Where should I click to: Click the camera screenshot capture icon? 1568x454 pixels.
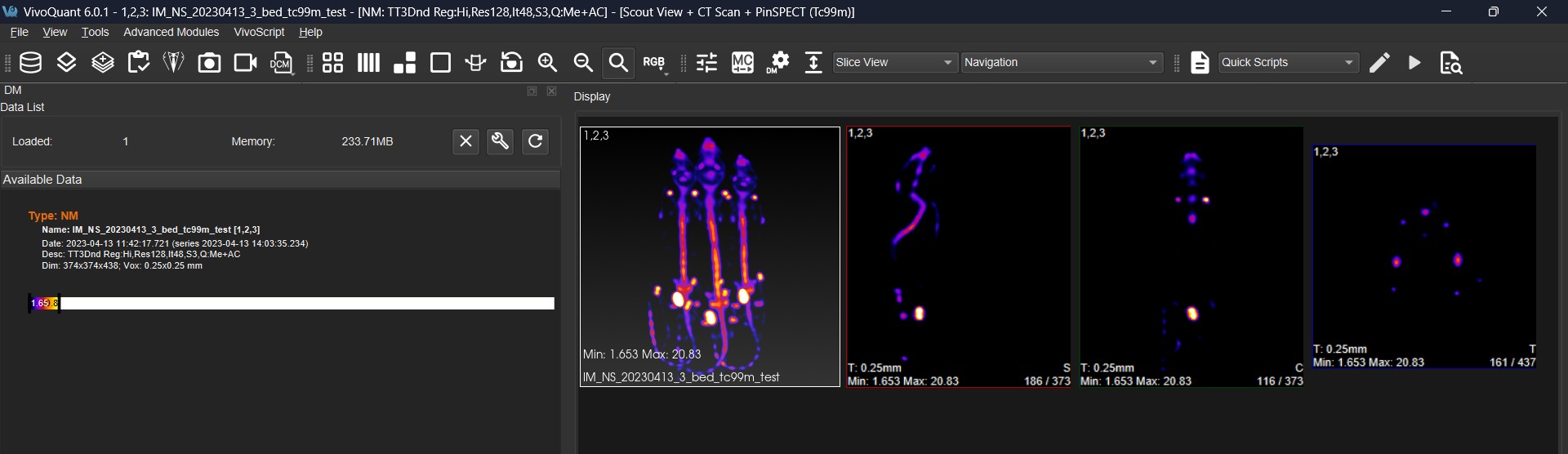[209, 63]
